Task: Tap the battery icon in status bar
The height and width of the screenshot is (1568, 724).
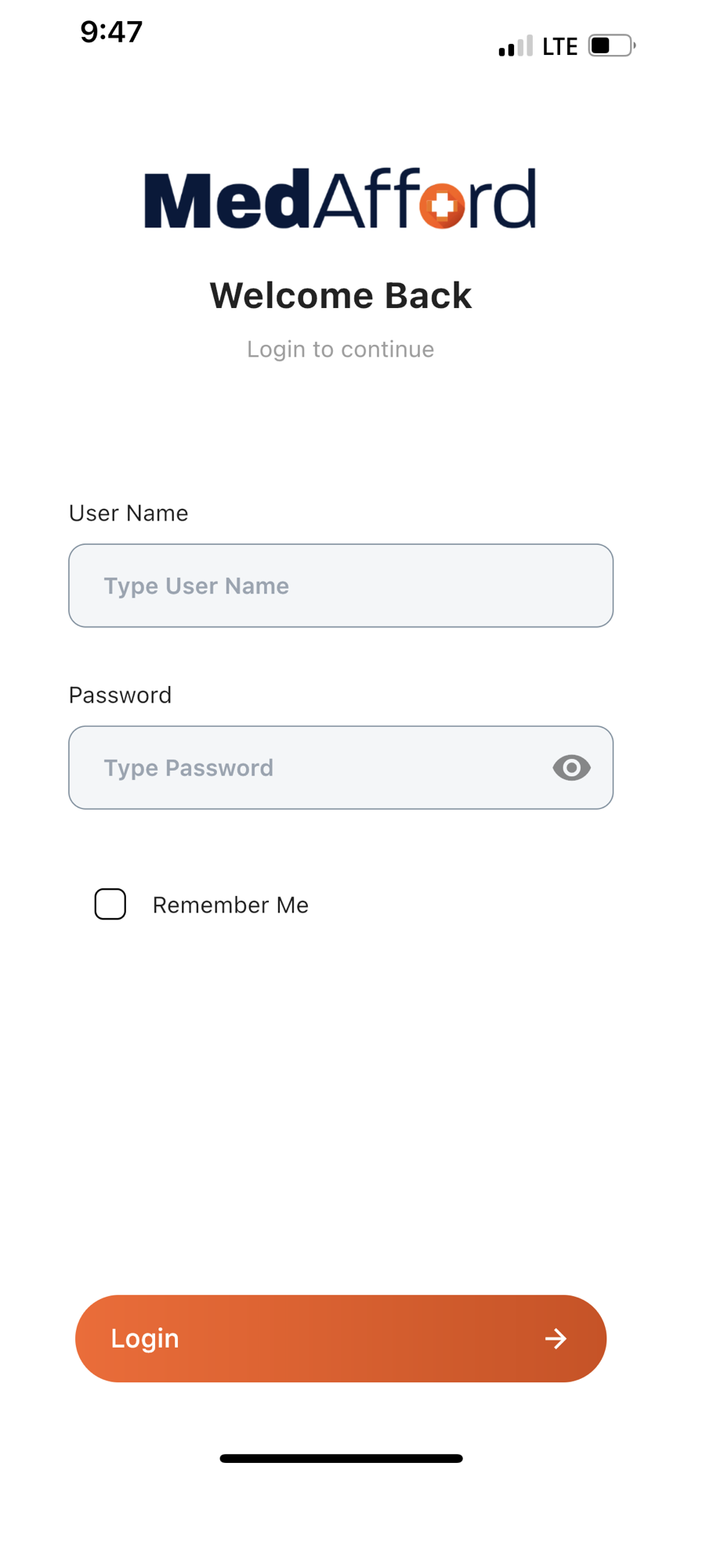Action: tap(611, 45)
